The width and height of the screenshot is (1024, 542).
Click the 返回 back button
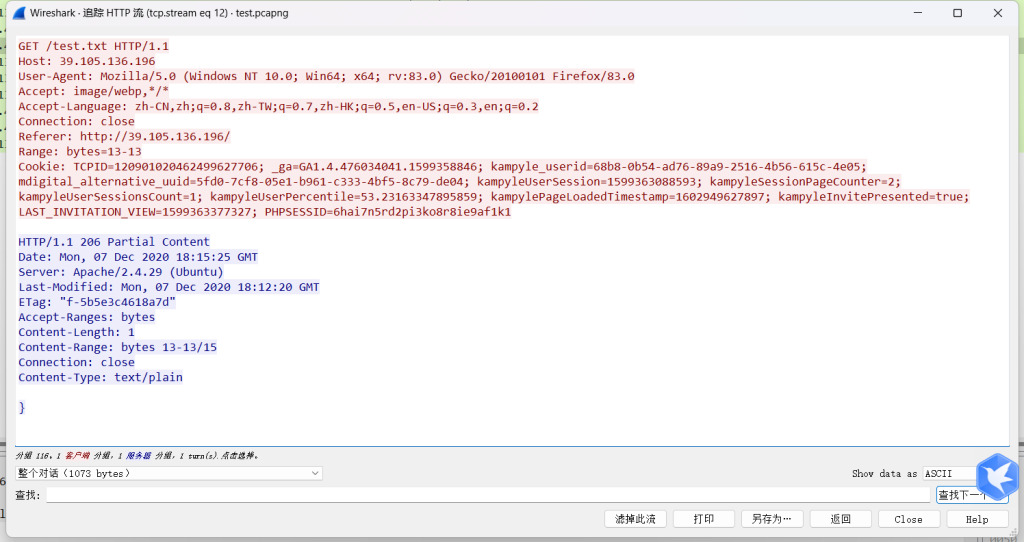click(840, 519)
